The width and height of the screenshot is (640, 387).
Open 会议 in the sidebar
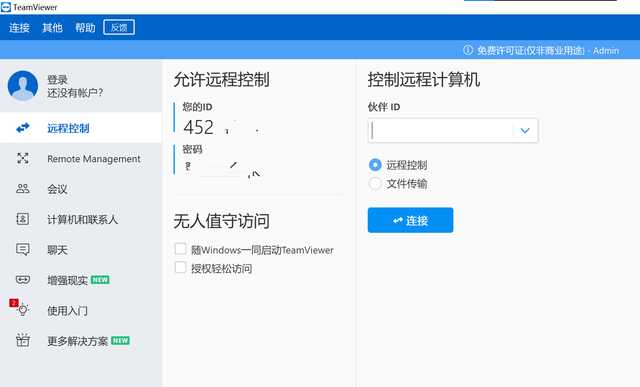point(81,189)
